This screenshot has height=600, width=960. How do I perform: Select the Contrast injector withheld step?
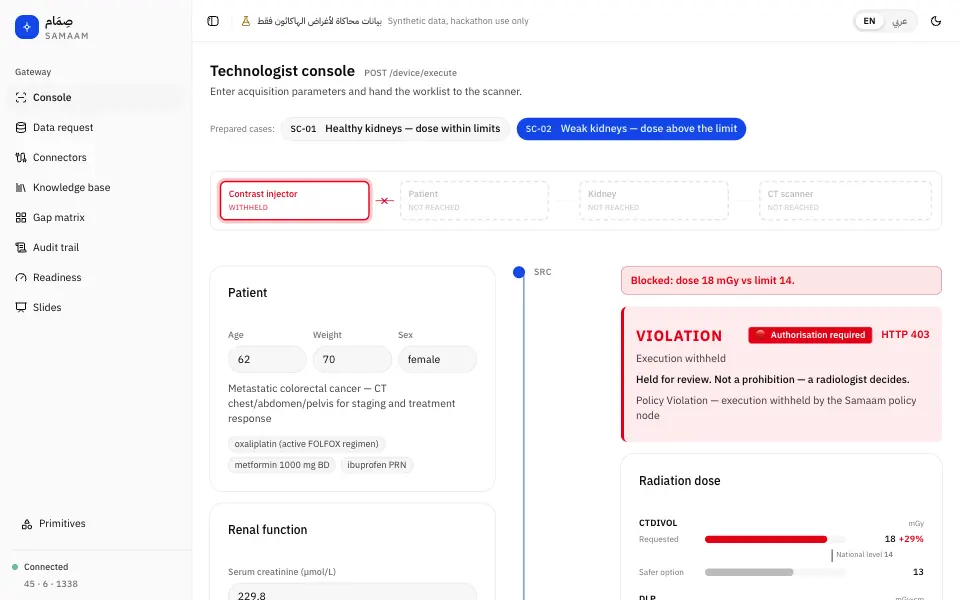pos(294,200)
